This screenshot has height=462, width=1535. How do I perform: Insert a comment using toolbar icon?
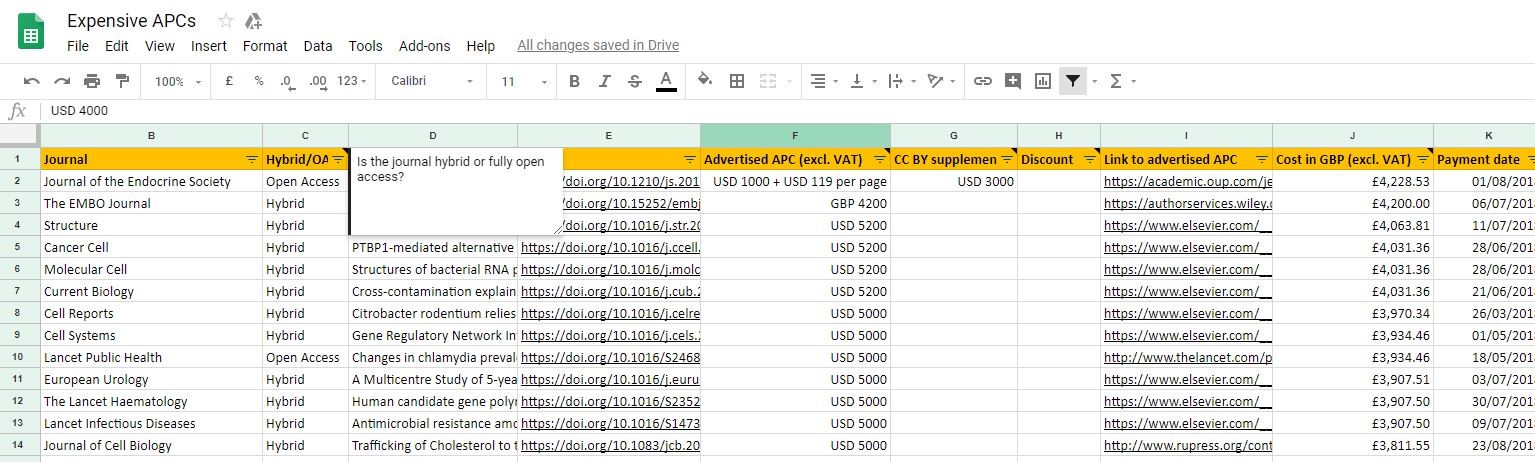1013,81
